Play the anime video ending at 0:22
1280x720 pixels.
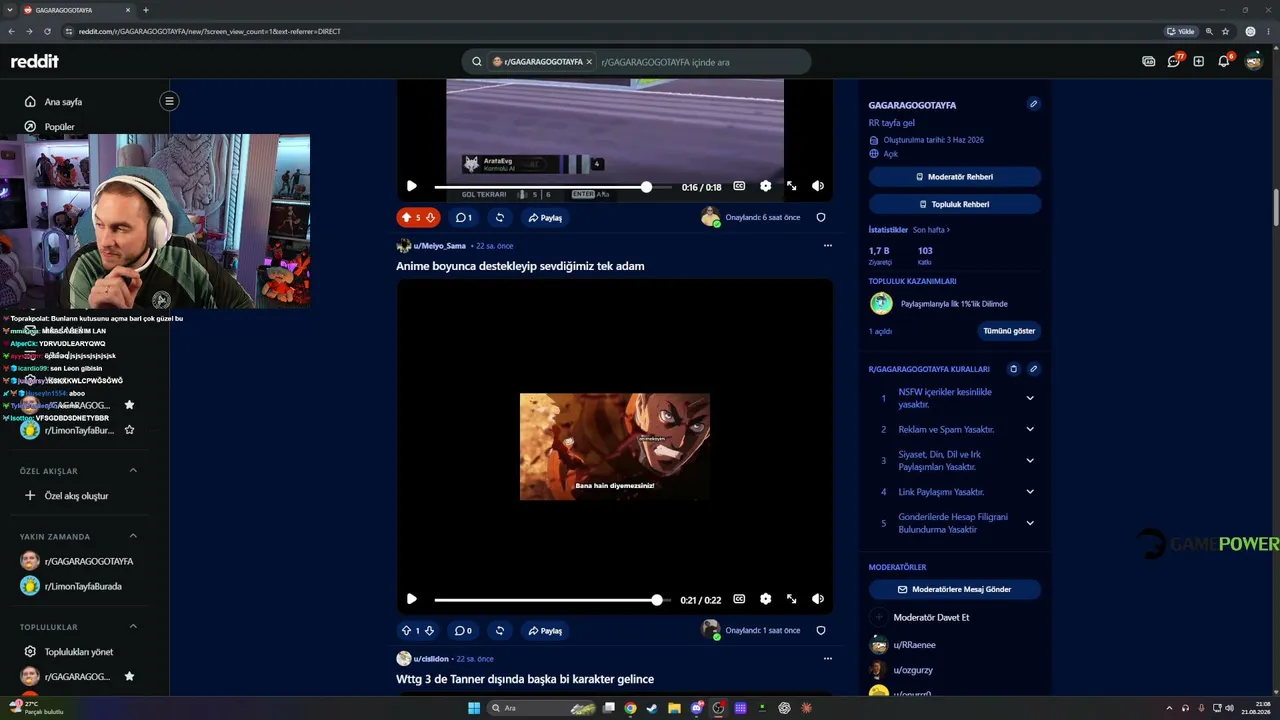[411, 599]
